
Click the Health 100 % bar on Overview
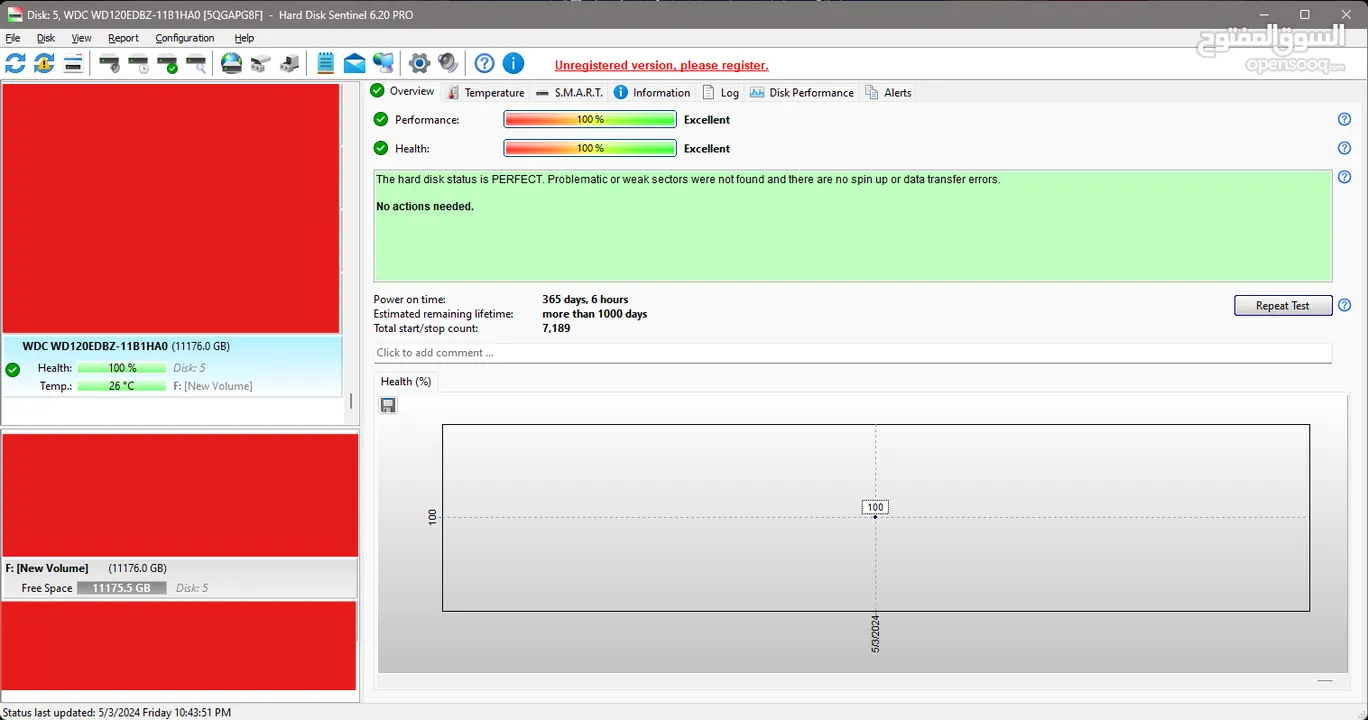(590, 148)
